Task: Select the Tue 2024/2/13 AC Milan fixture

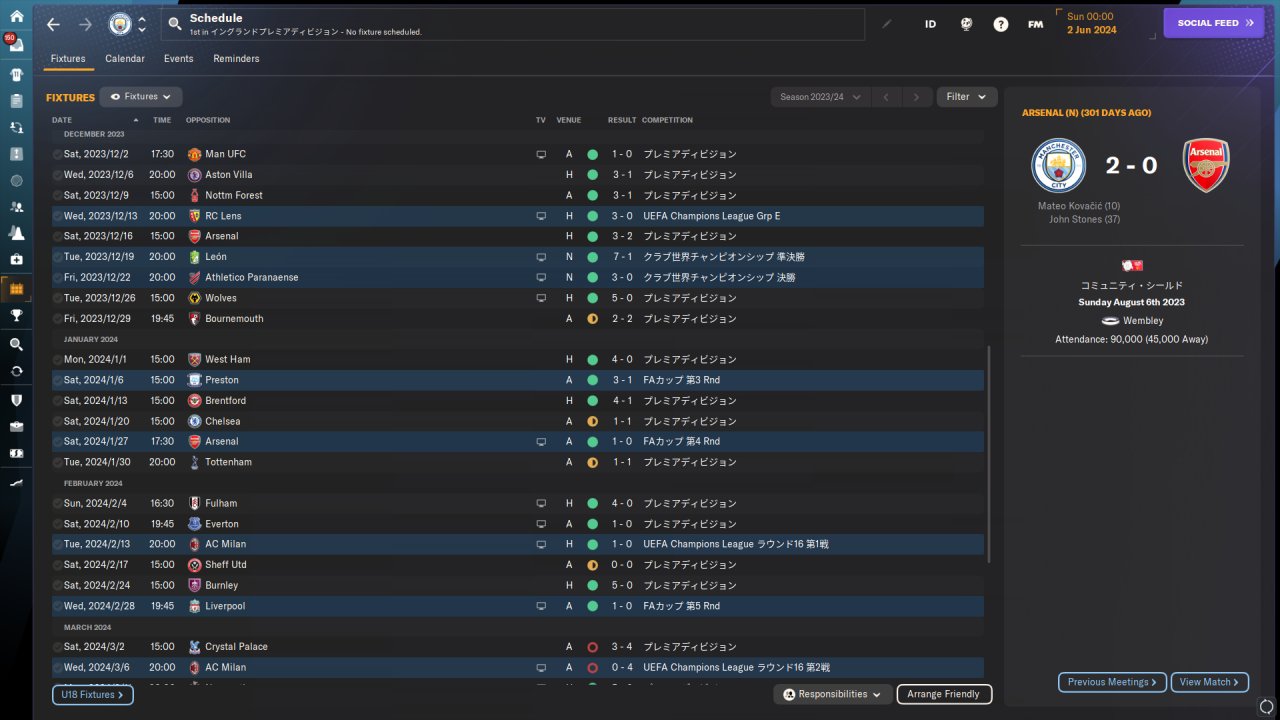Action: pos(518,544)
